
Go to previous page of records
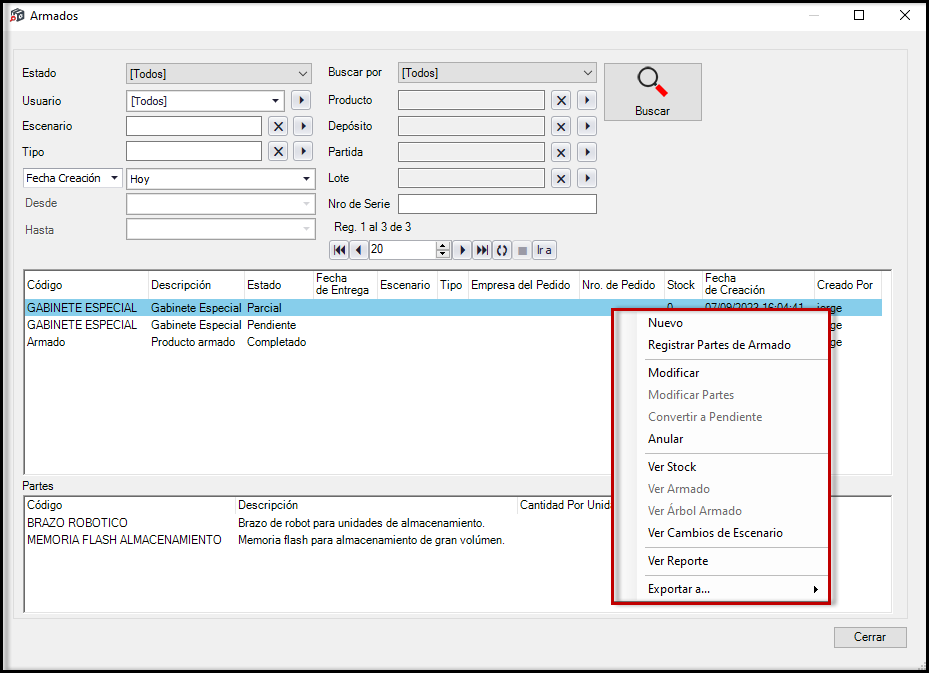pyautogui.click(x=358, y=250)
